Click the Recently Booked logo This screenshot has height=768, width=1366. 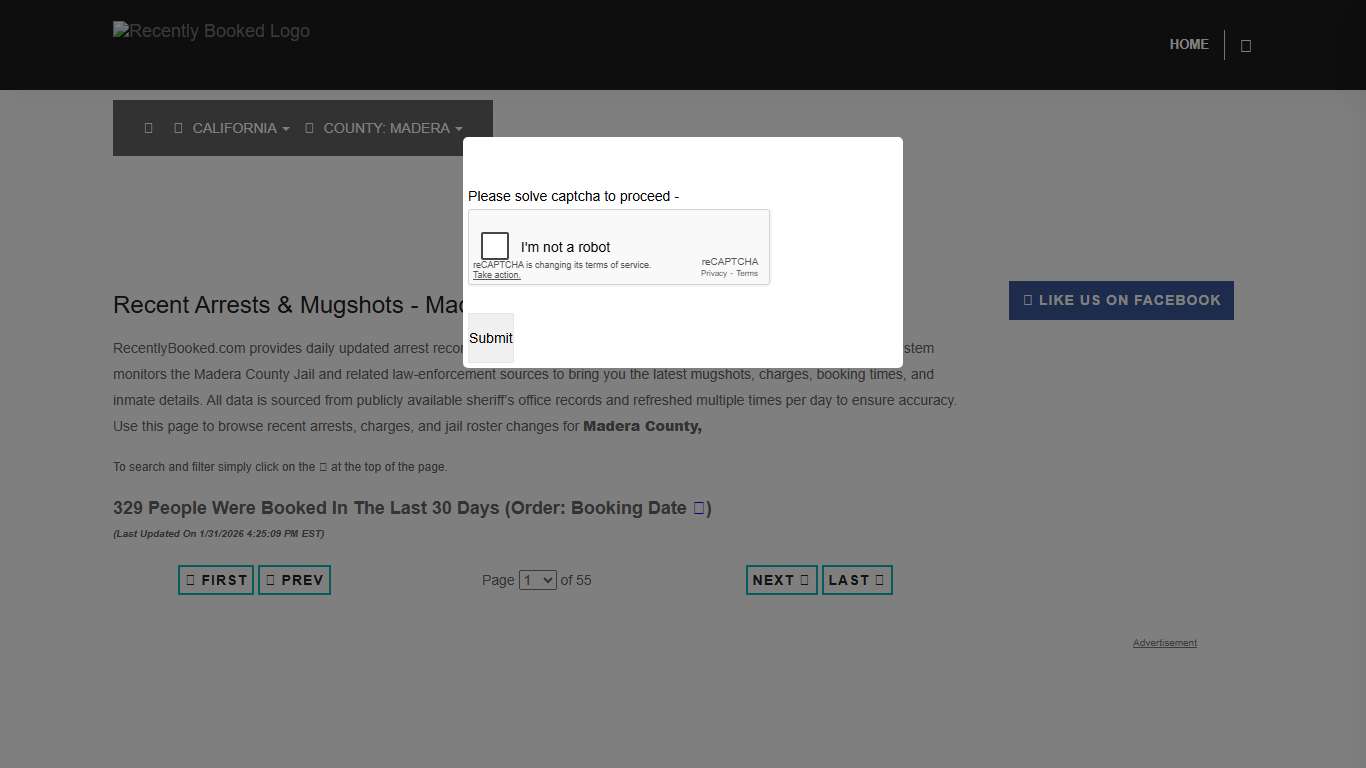point(211,31)
